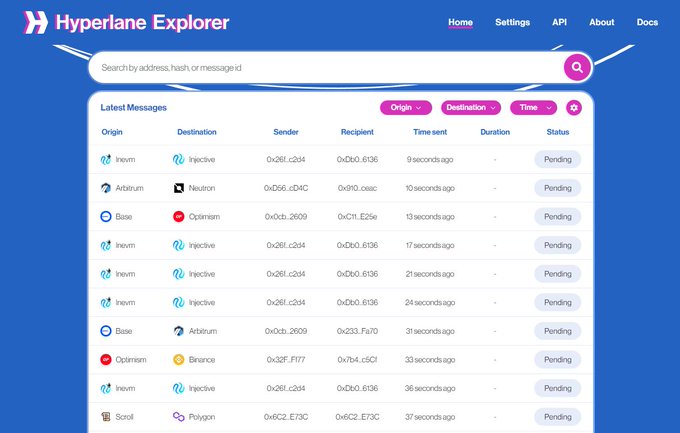Click the Hyperlane logo icon

click(x=36, y=22)
